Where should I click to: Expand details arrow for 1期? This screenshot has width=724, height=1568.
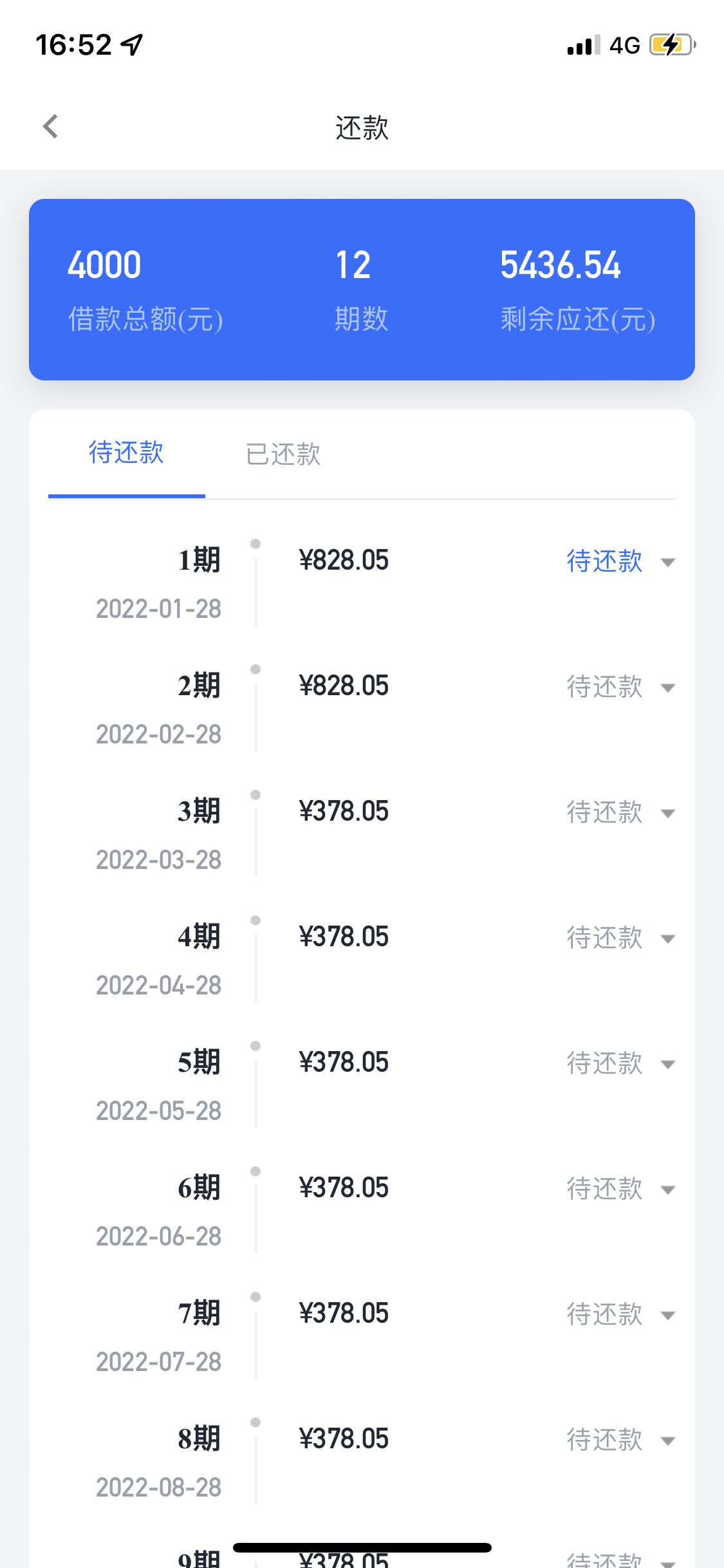pyautogui.click(x=668, y=563)
